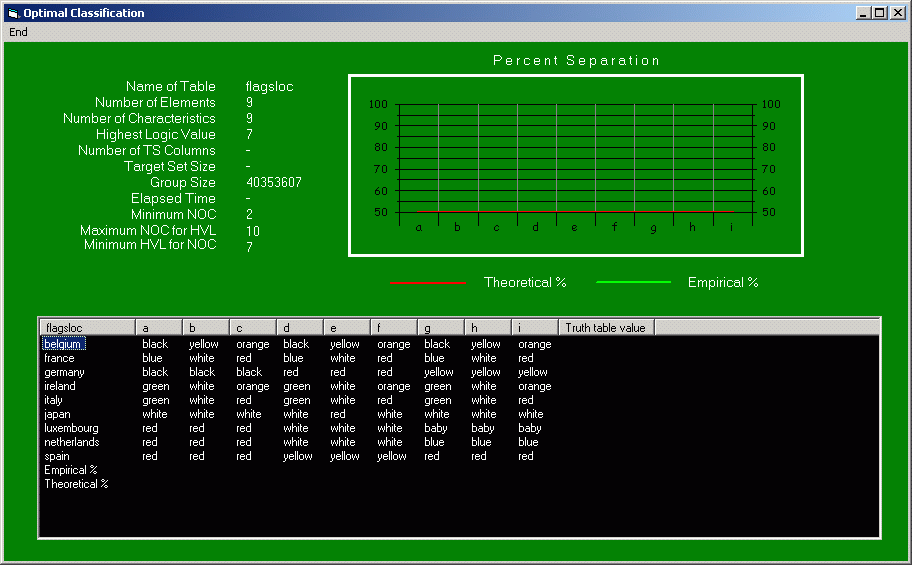Open the End menu
912x565 pixels.
18,32
